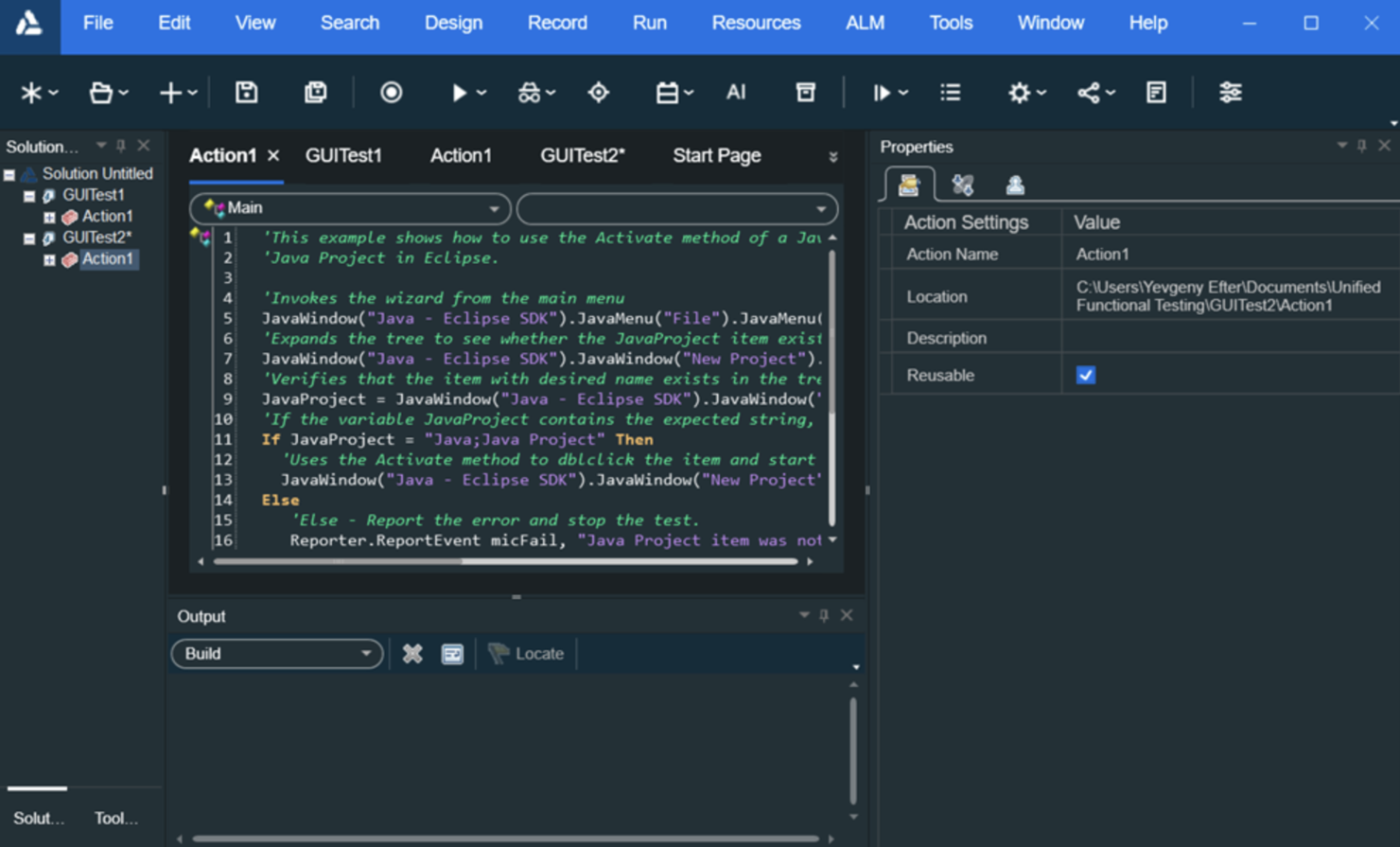Switch to the Start Page tab
This screenshot has width=1400, height=847.
tap(716, 155)
